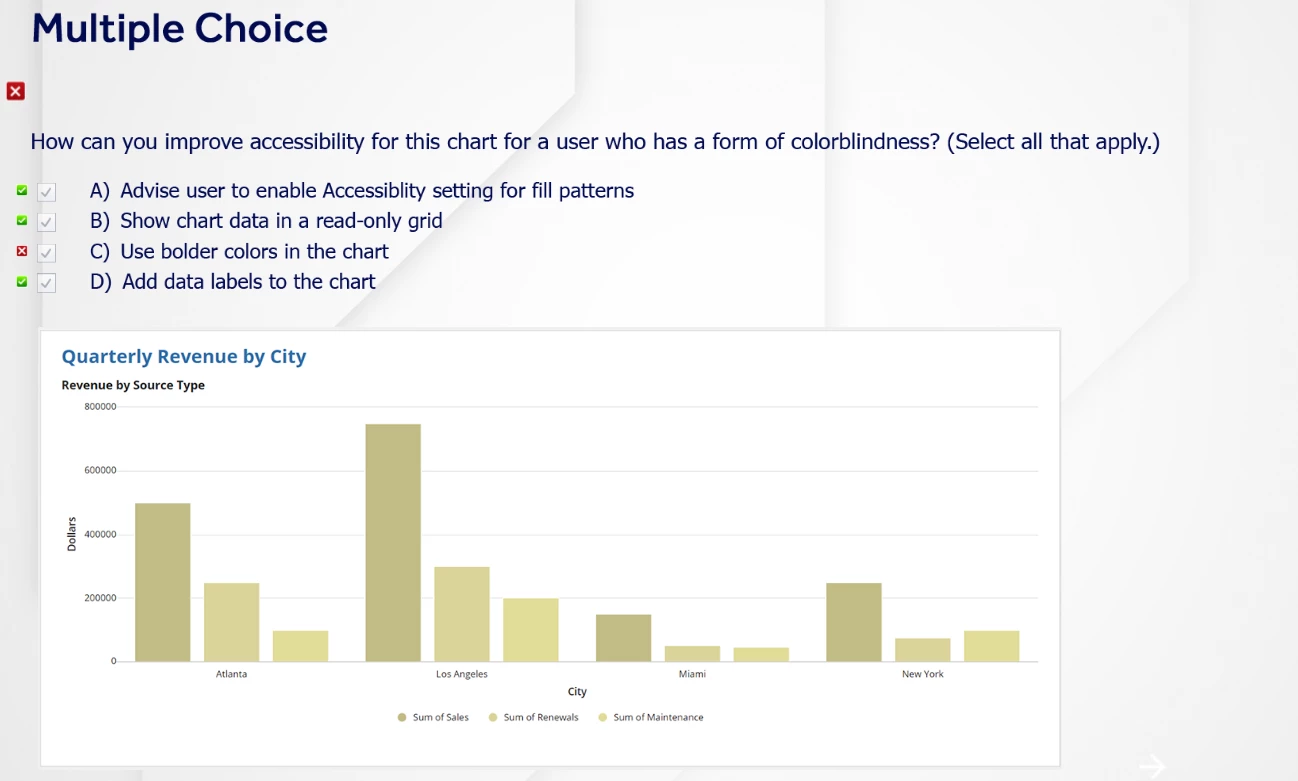Click the Miami Sales bar
The width and height of the screenshot is (1298, 781).
coord(623,638)
